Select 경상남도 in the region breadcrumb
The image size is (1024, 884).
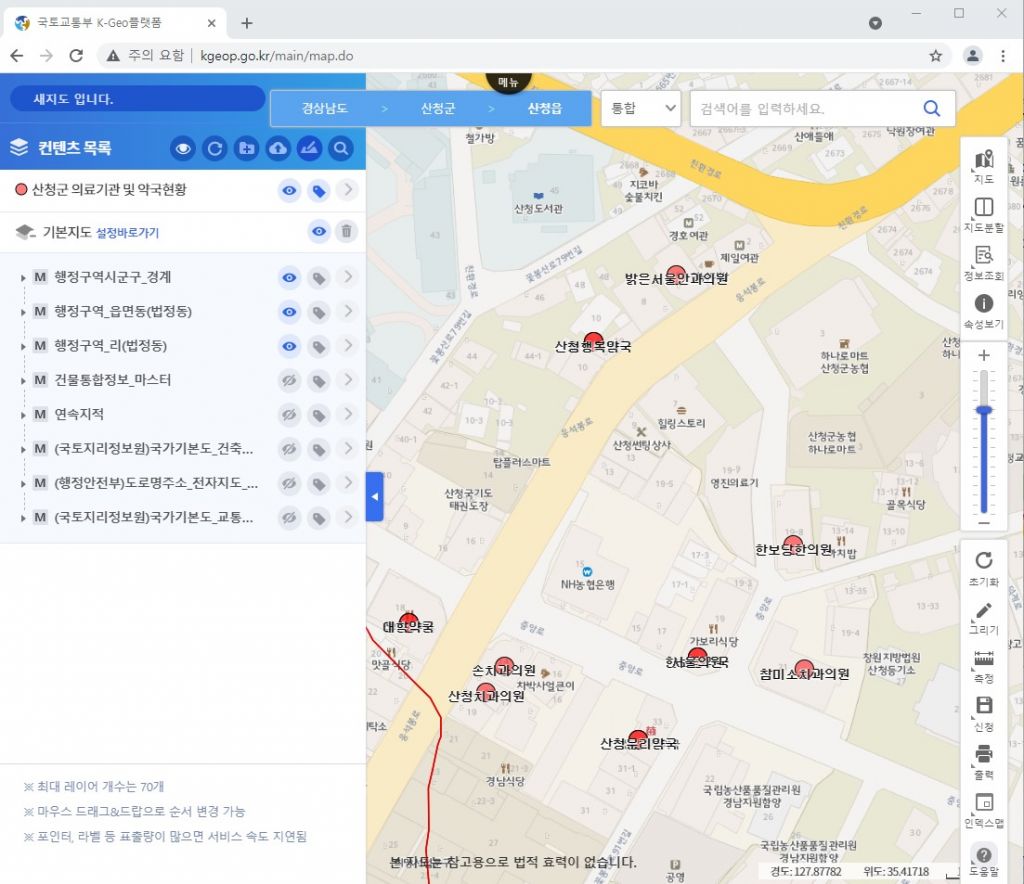324,109
